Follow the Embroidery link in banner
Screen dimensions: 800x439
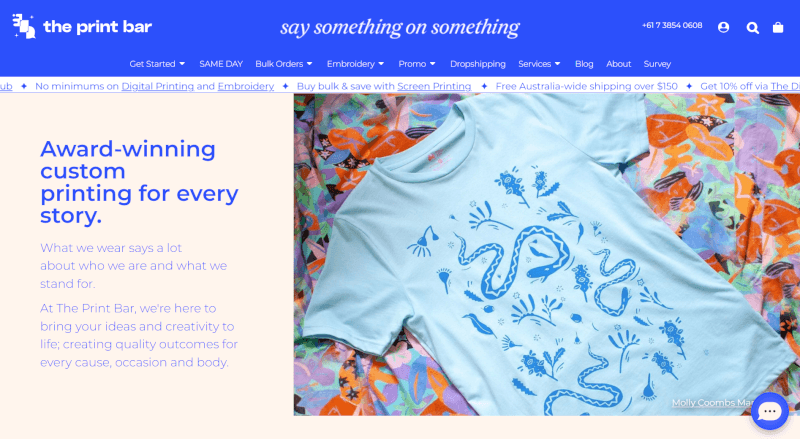[246, 86]
